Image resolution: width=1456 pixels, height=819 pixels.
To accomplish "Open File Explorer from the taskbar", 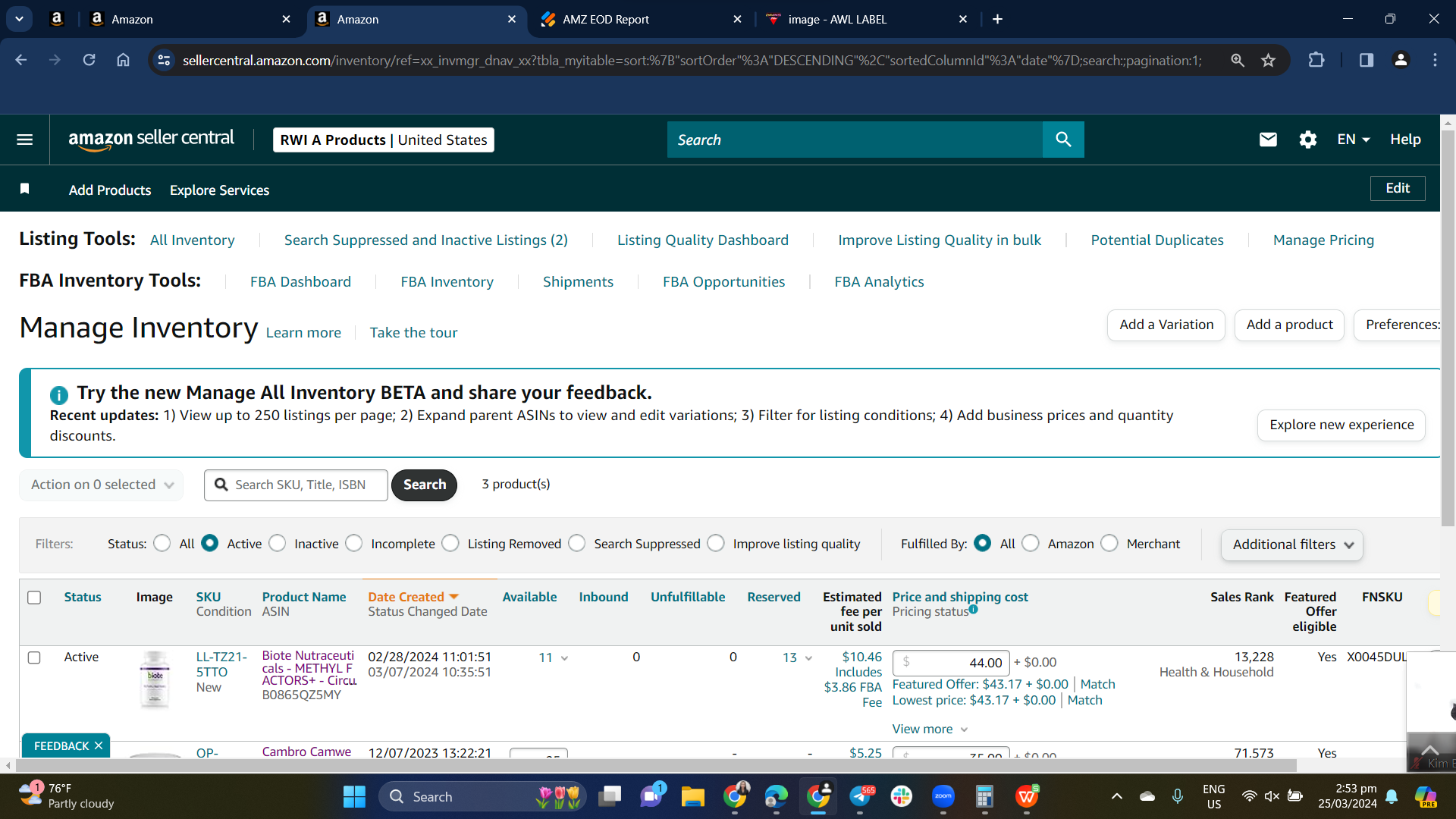I will tap(692, 796).
